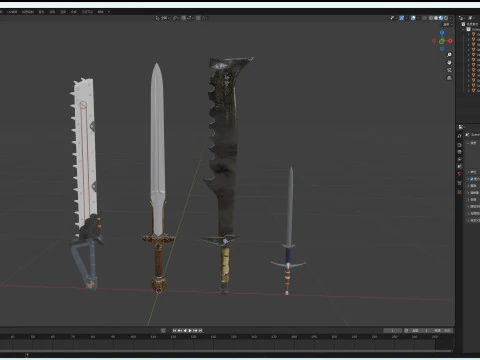Jump to timeline end frame
Screen dimensions: 480x360
[x=200, y=330]
